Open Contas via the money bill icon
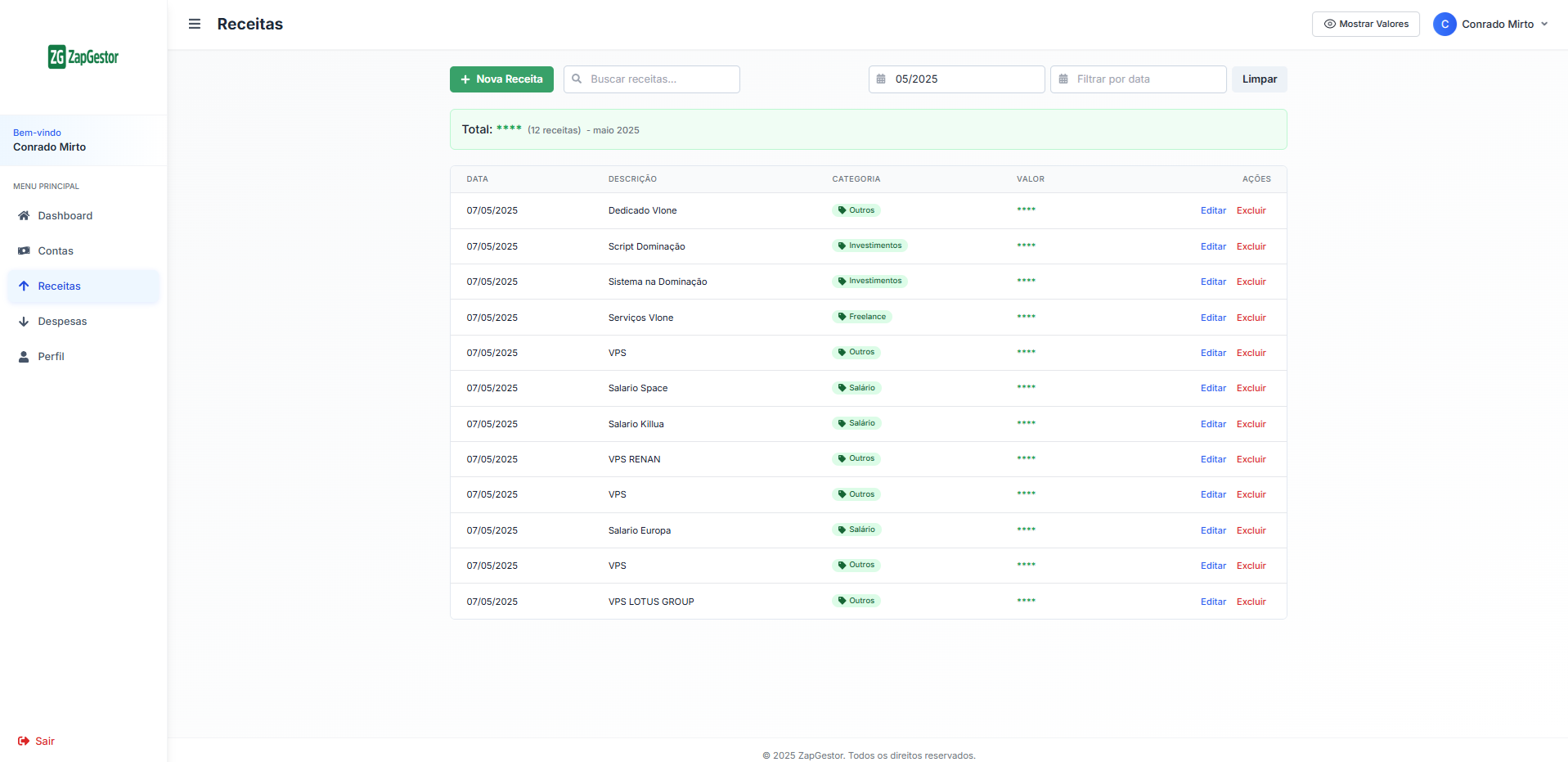This screenshot has height=762, width=1568. pos(24,250)
